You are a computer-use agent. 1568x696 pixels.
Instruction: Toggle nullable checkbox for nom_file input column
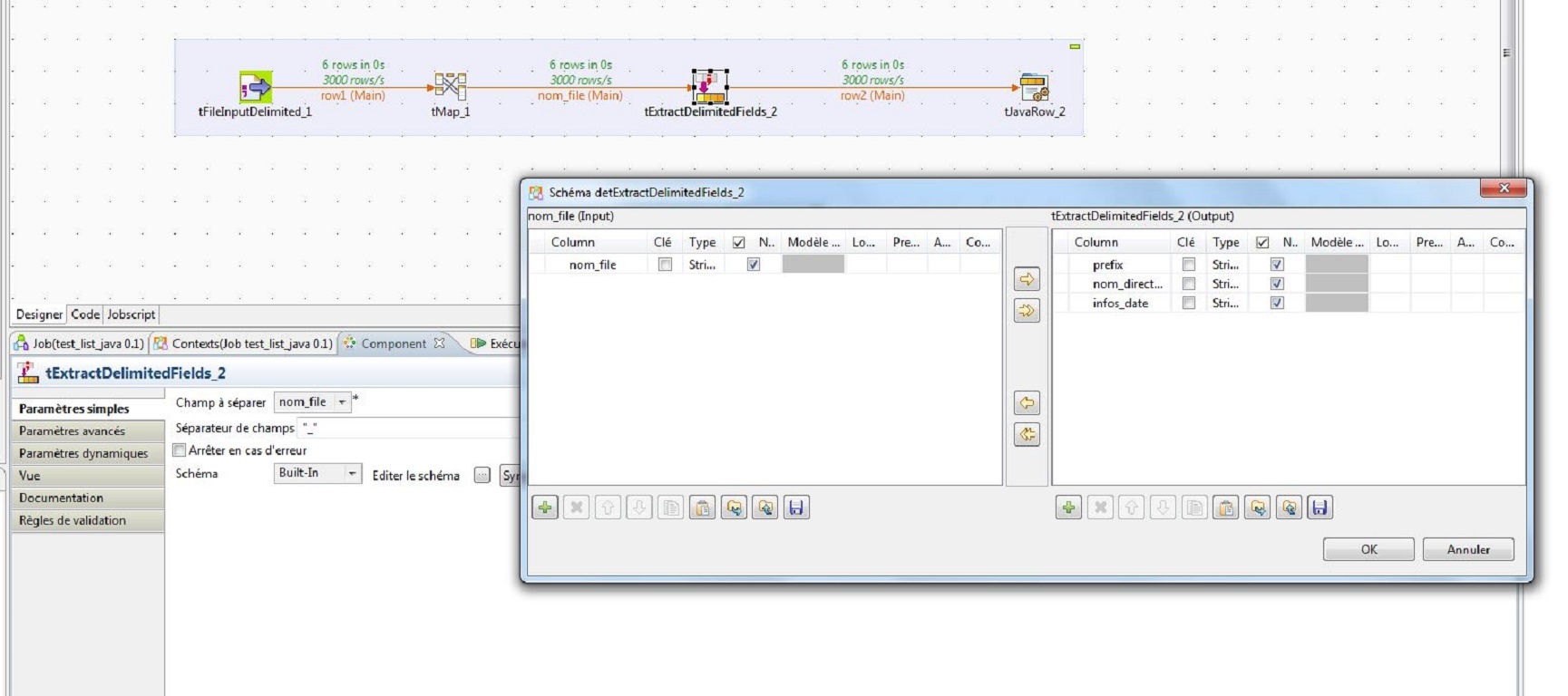pos(754,265)
